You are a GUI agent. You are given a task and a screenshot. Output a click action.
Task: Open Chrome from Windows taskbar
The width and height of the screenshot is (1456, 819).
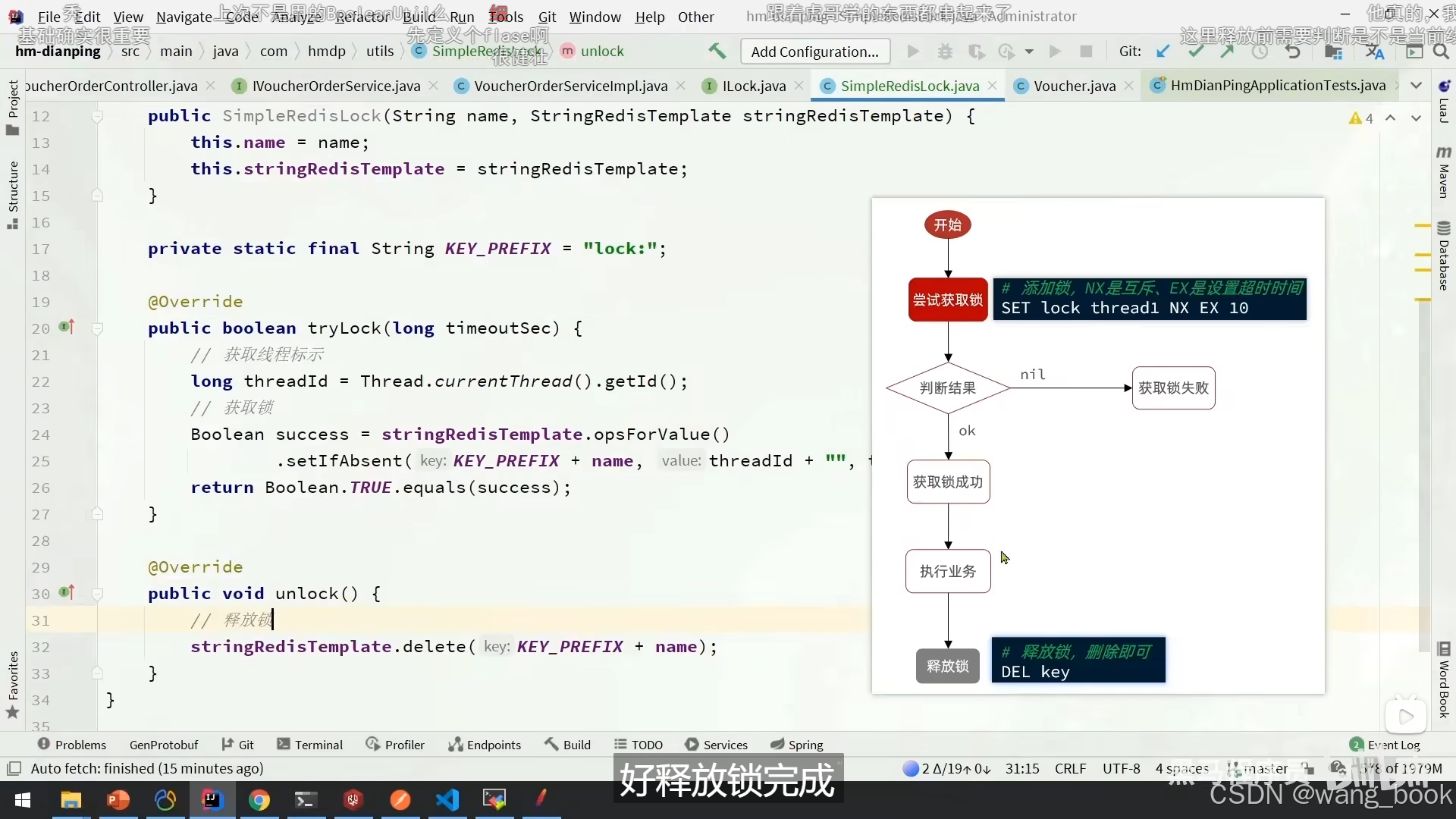[x=259, y=799]
